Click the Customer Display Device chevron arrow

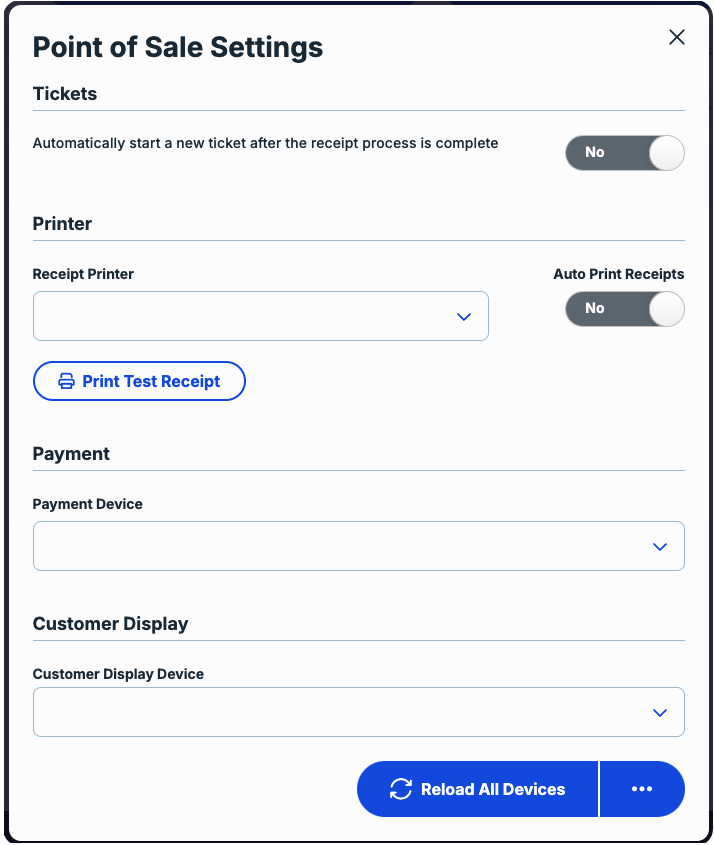pyautogui.click(x=659, y=713)
